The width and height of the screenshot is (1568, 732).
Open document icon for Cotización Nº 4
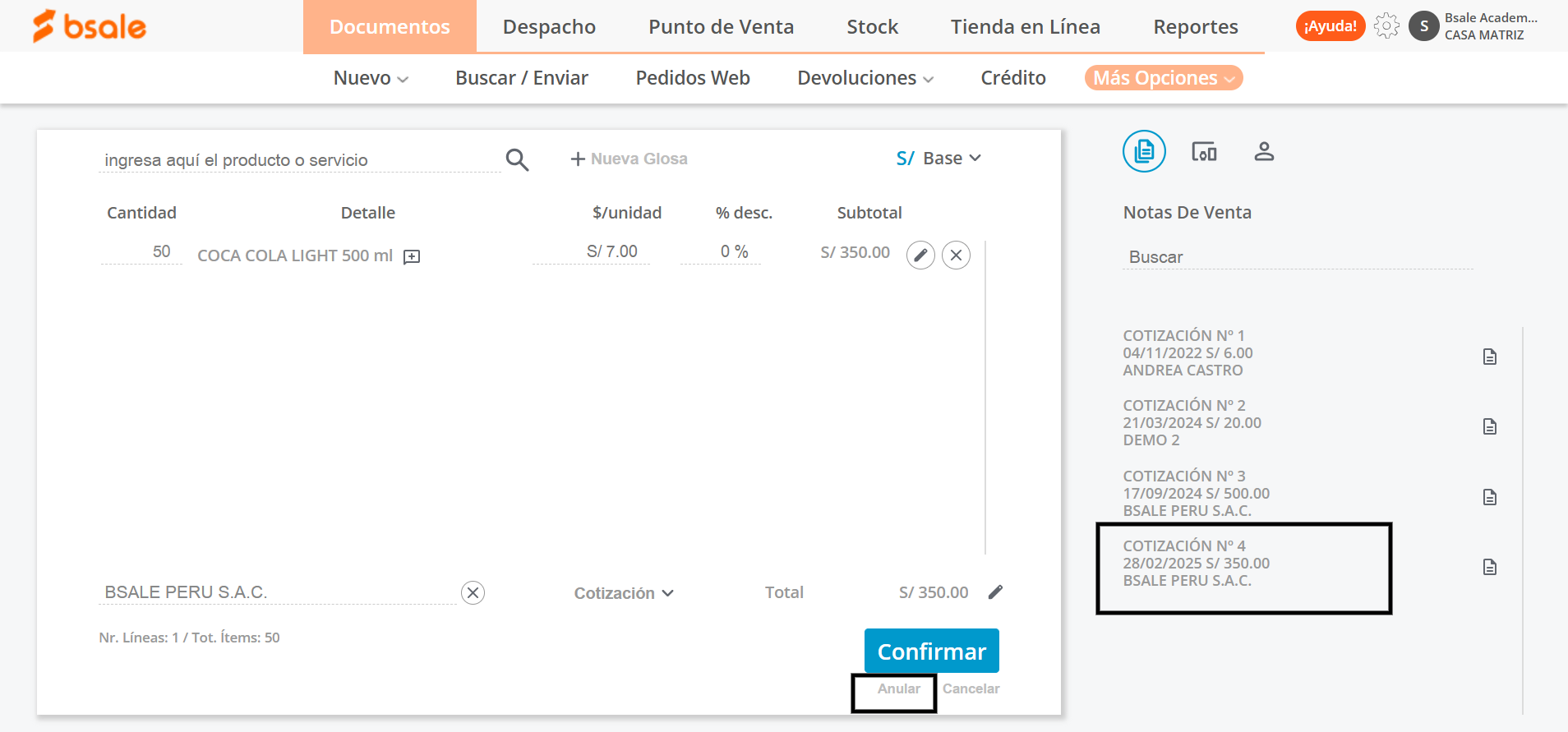[1490, 567]
